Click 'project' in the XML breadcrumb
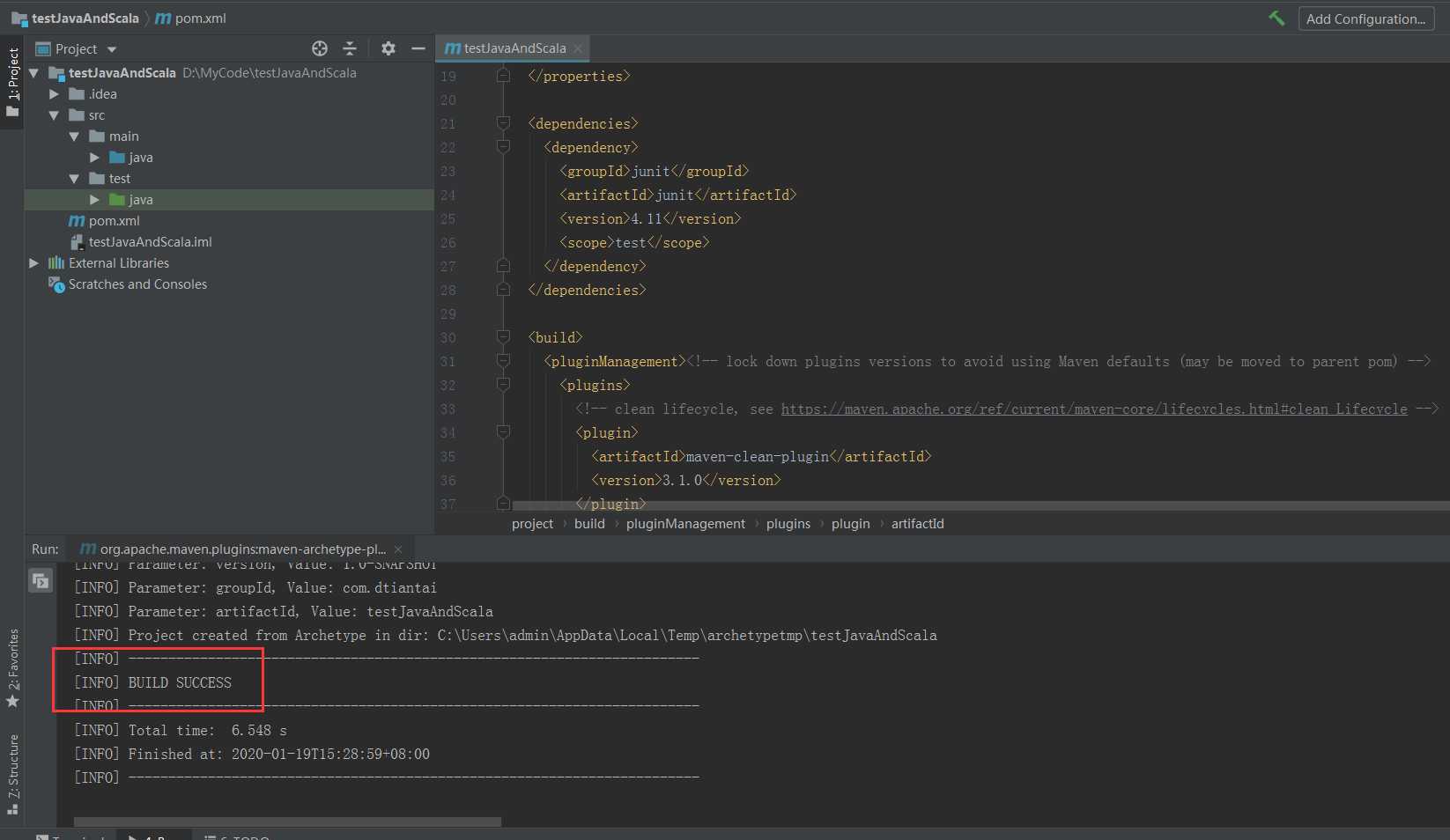This screenshot has height=840, width=1450. [532, 524]
